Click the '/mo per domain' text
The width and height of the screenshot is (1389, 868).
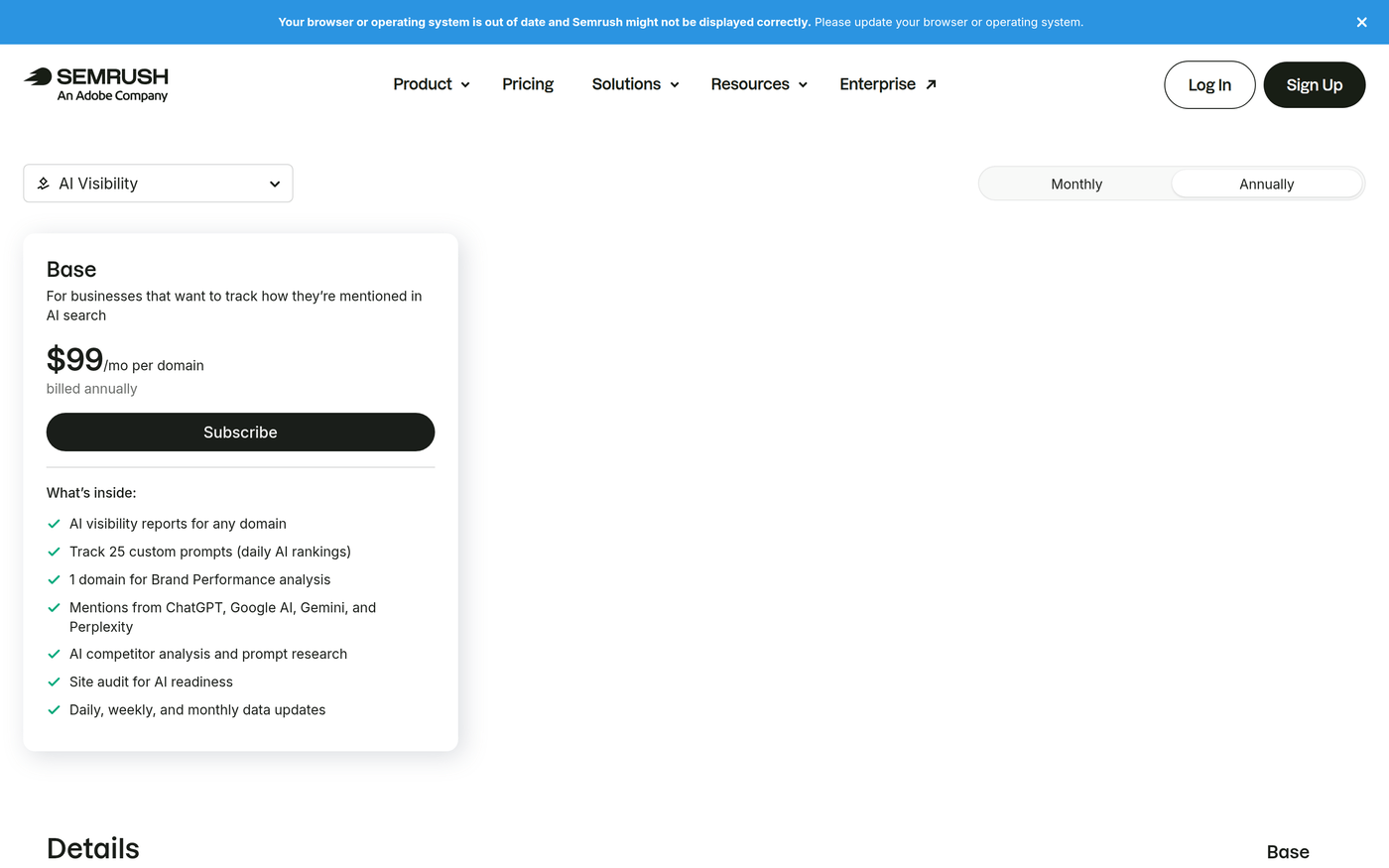pyautogui.click(x=154, y=366)
